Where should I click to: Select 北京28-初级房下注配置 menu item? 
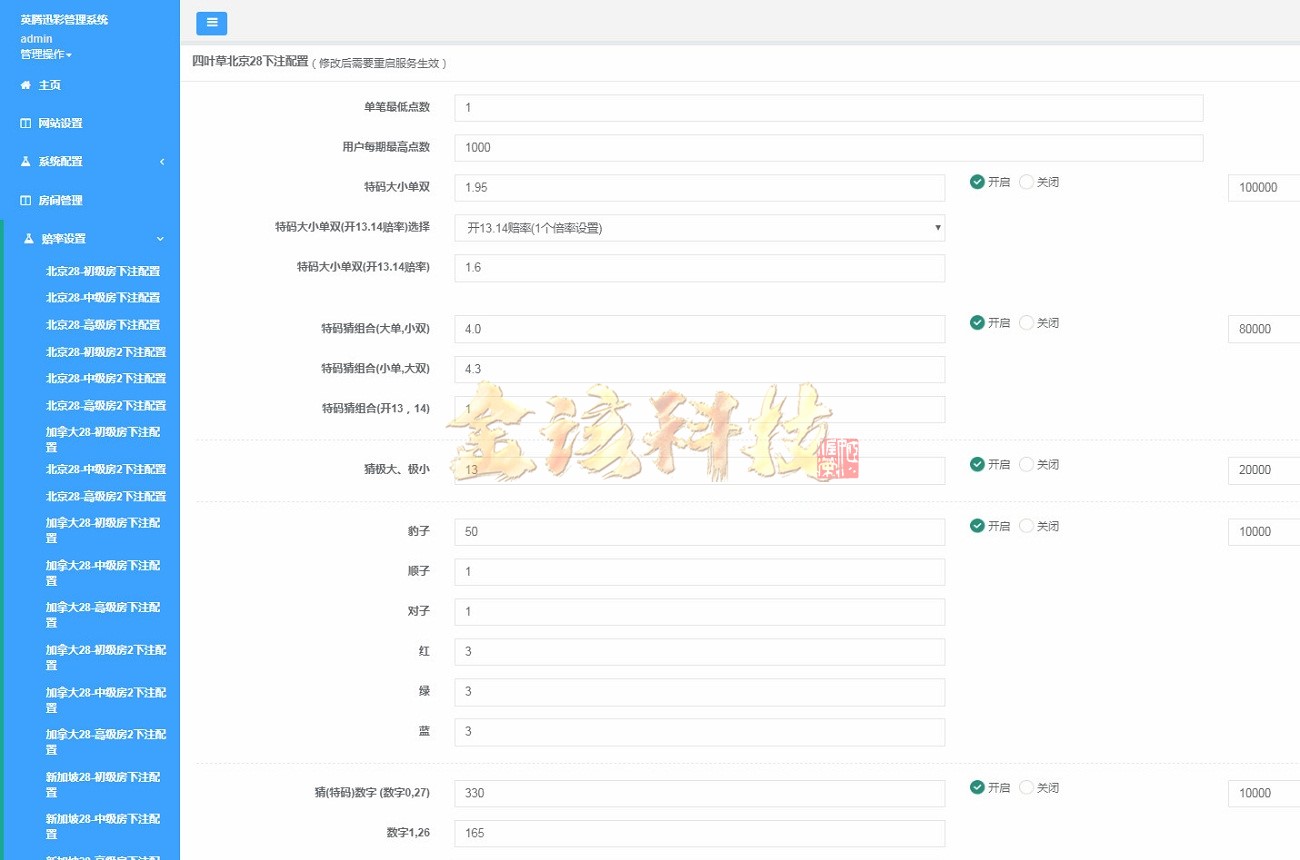[103, 270]
